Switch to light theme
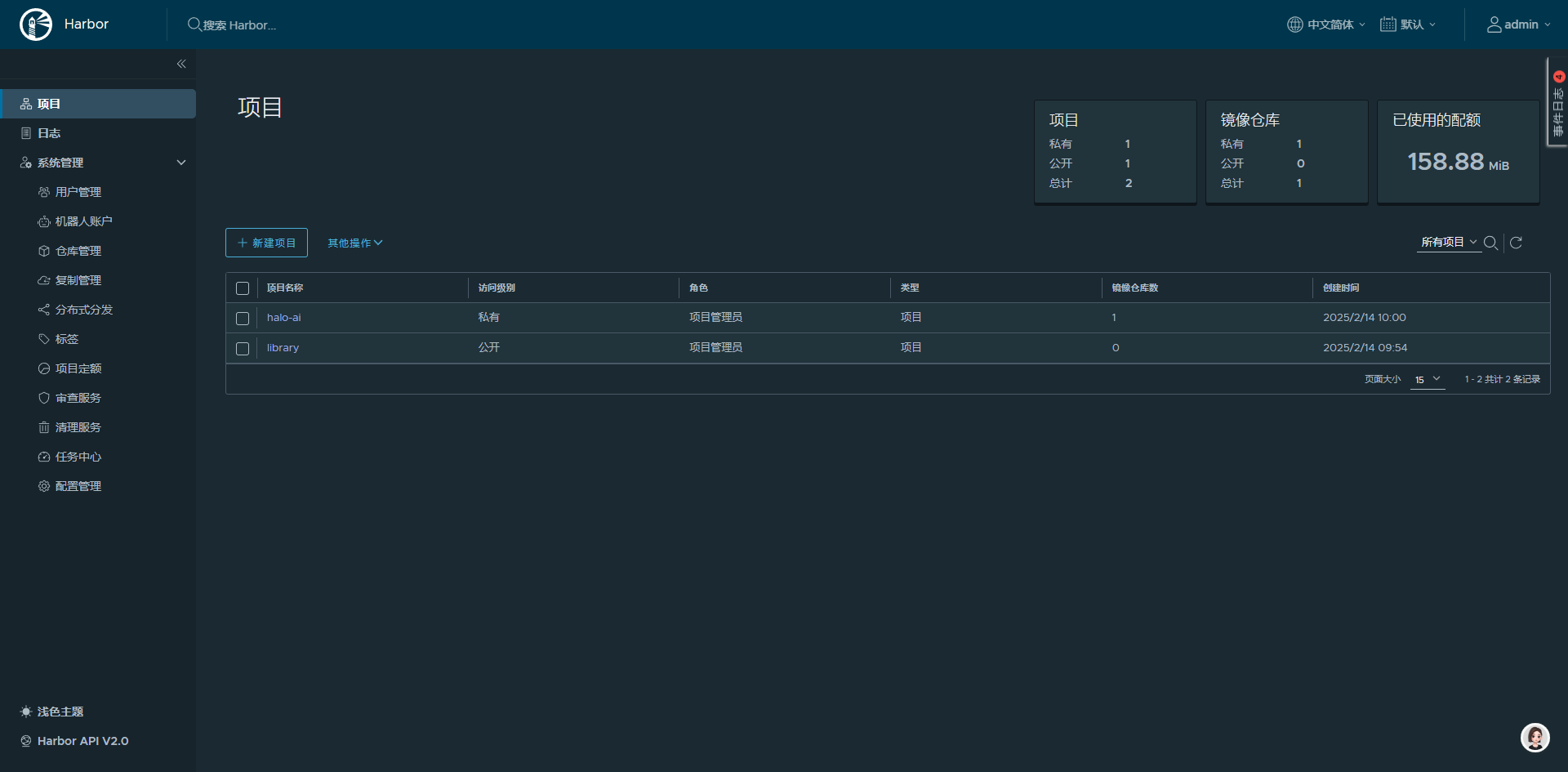Viewport: 1568px width, 772px height. tap(60, 712)
